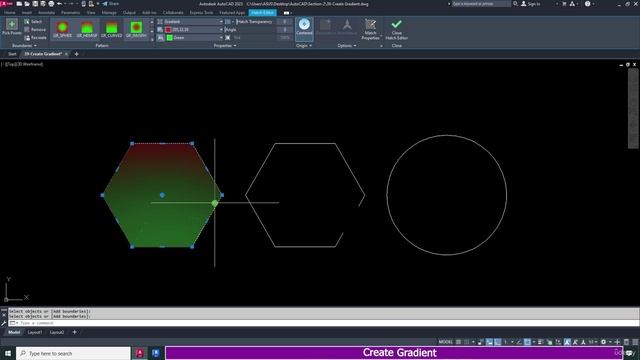Screen dimensions: 640x360
Task: Click the Windows taskbar search box
Action: click(73, 353)
